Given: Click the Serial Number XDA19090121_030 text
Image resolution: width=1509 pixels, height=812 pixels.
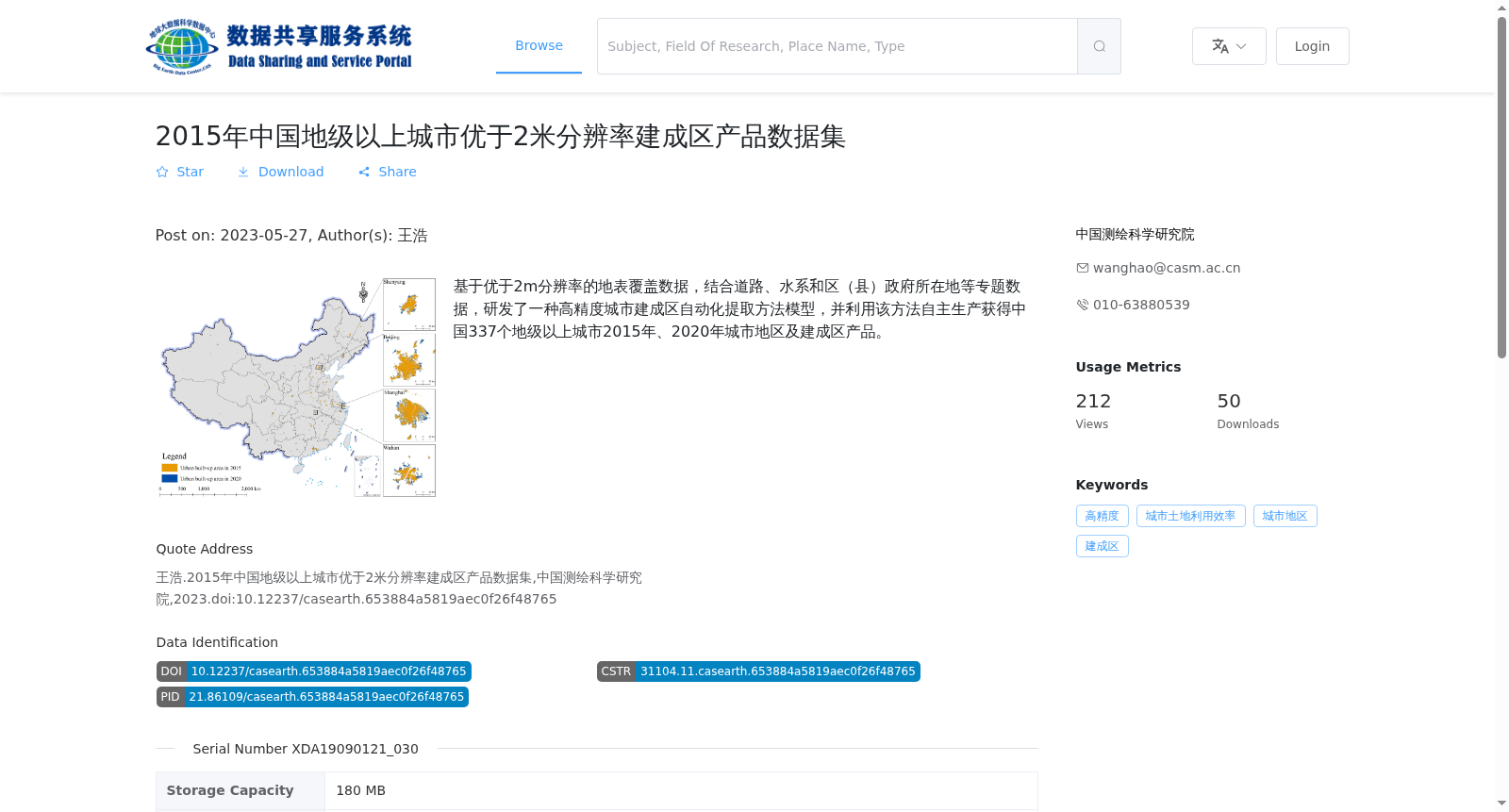Looking at the screenshot, I should coord(306,749).
